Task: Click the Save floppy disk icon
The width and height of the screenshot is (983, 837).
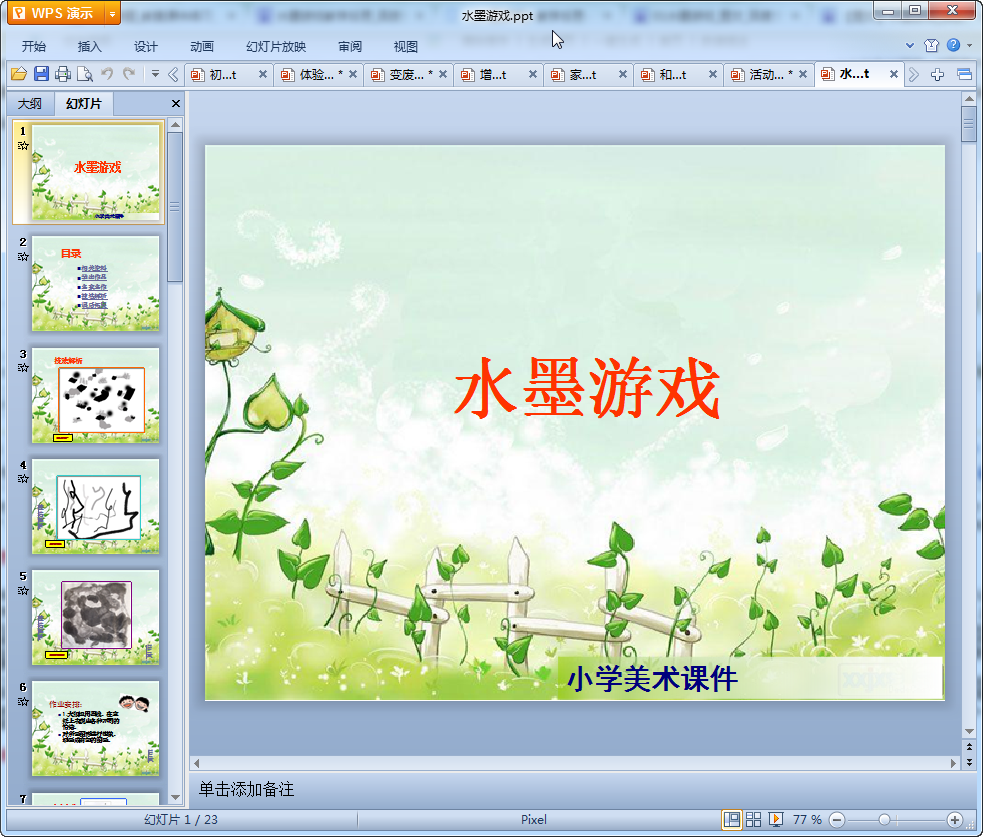Action: [x=41, y=74]
